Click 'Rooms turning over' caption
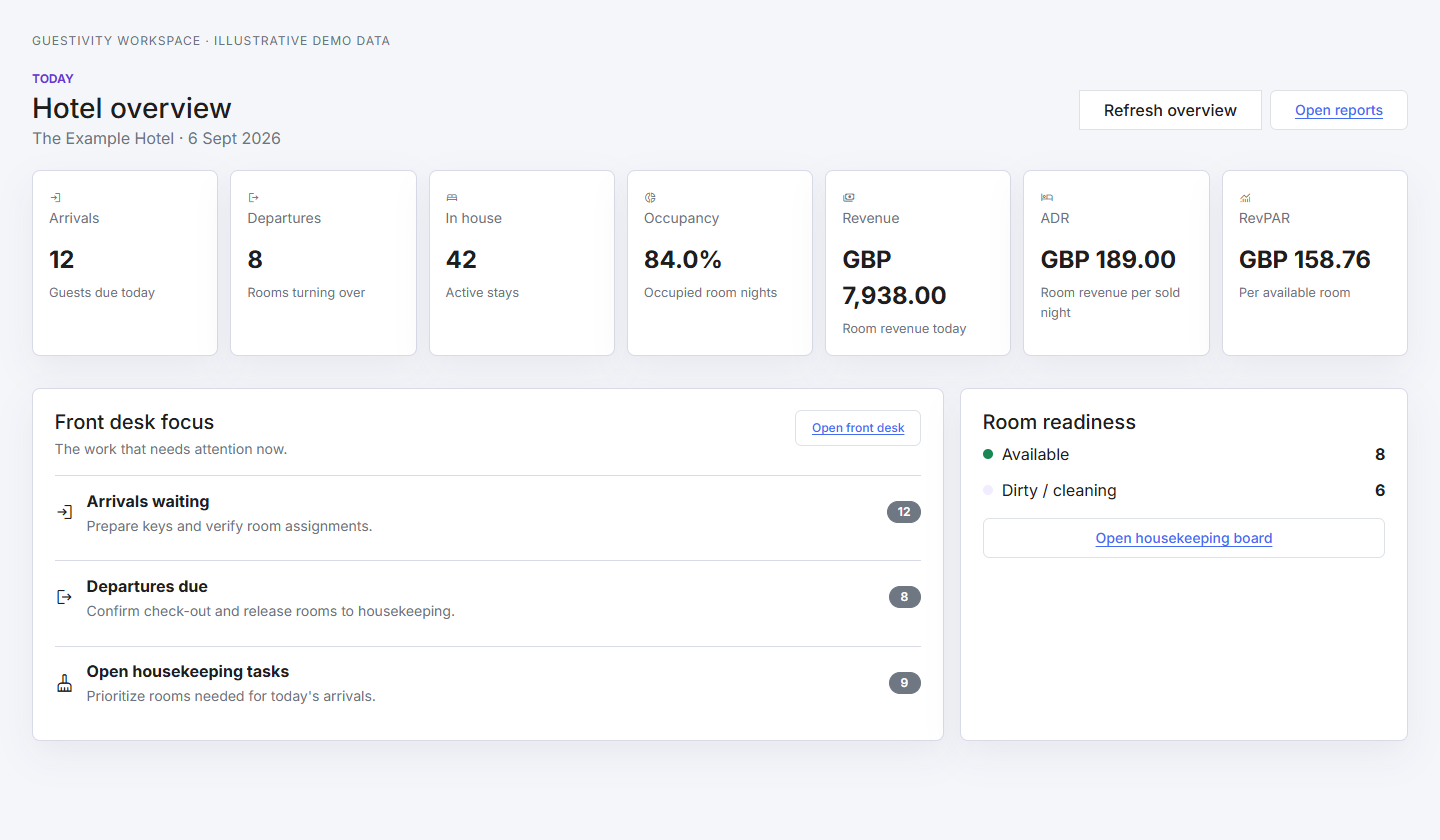This screenshot has height=840, width=1440. click(x=306, y=293)
